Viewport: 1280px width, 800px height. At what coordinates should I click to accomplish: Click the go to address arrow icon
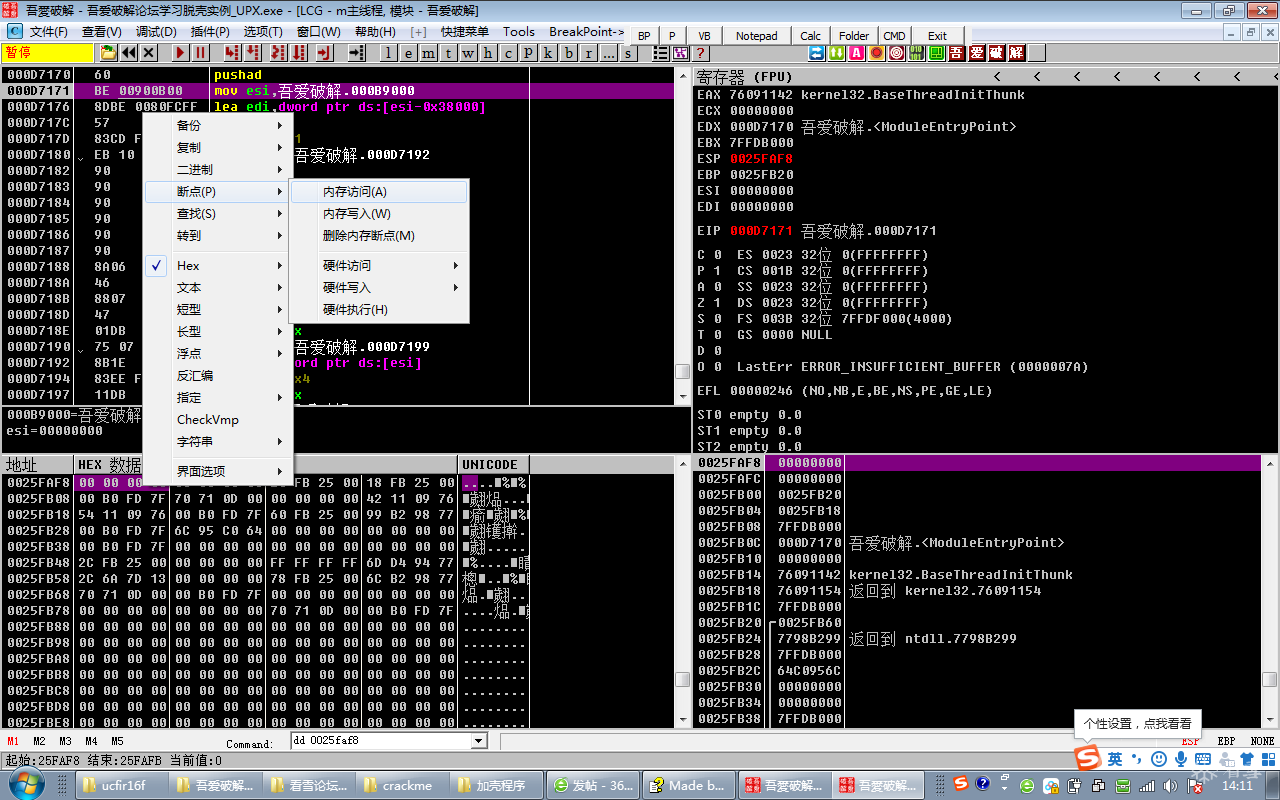(x=357, y=52)
